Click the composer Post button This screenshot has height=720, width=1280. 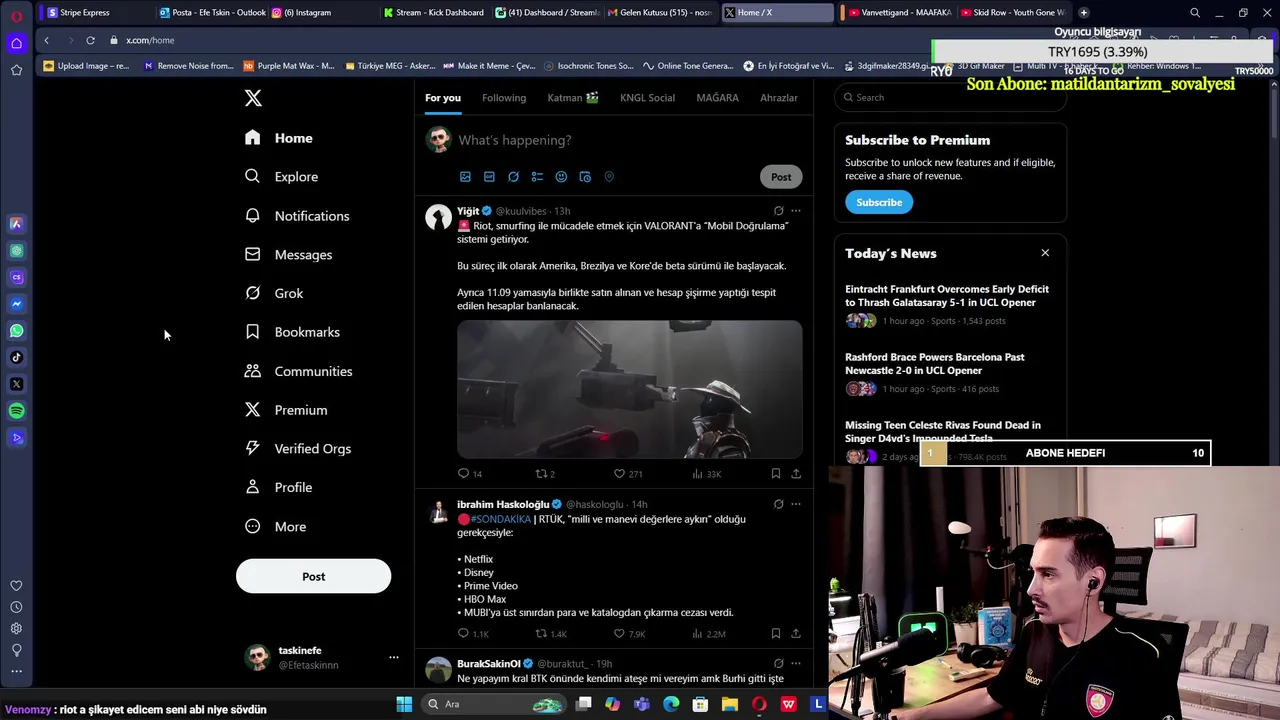pyautogui.click(x=781, y=177)
